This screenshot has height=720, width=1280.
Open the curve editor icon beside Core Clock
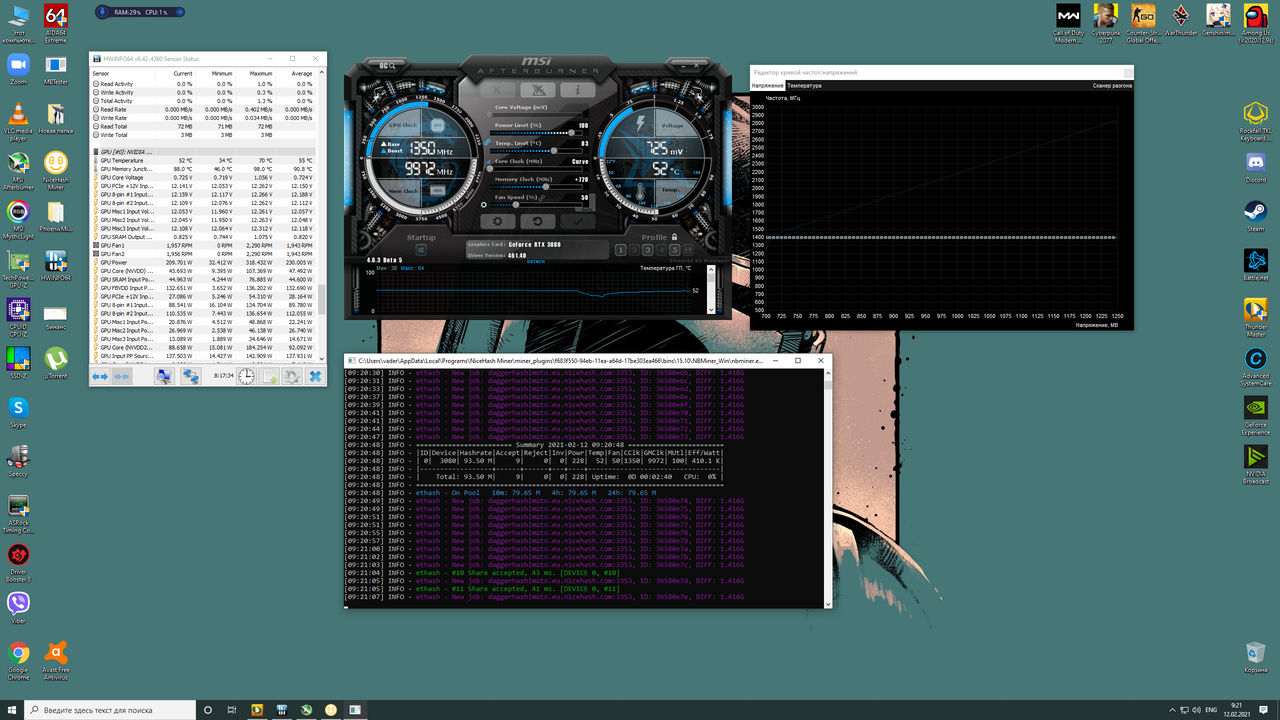click(488, 162)
